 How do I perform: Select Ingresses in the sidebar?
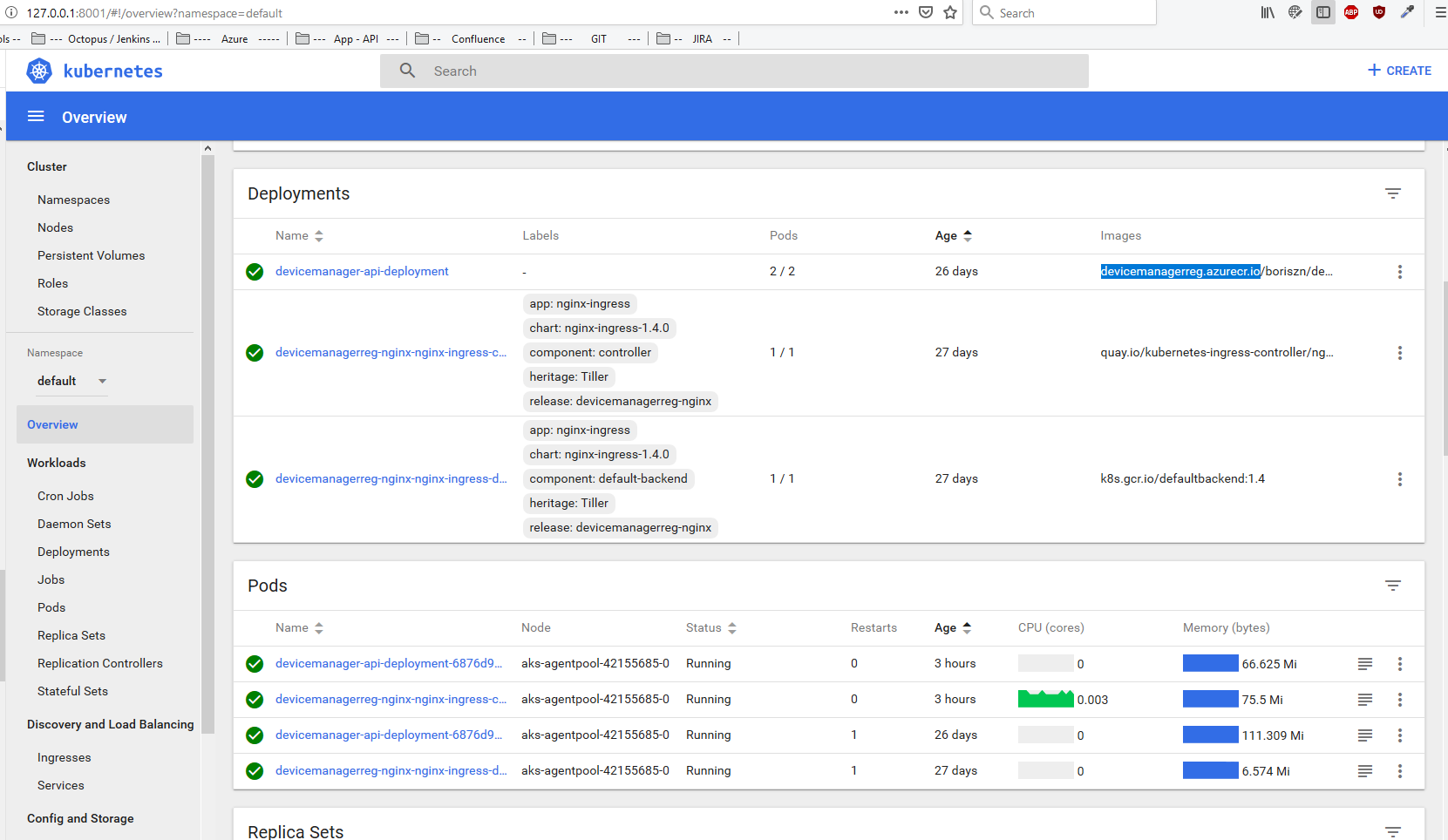pos(64,757)
